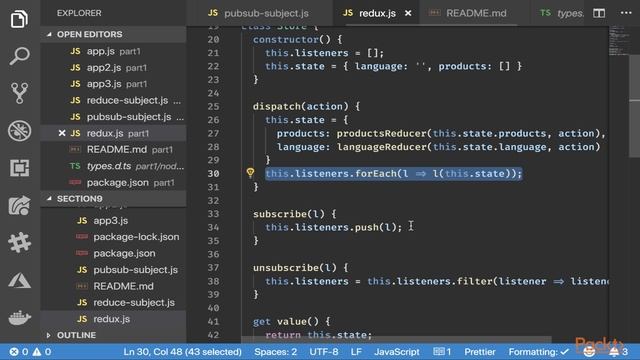
Task: Close the redux.js editor tab
Action: coord(408,13)
